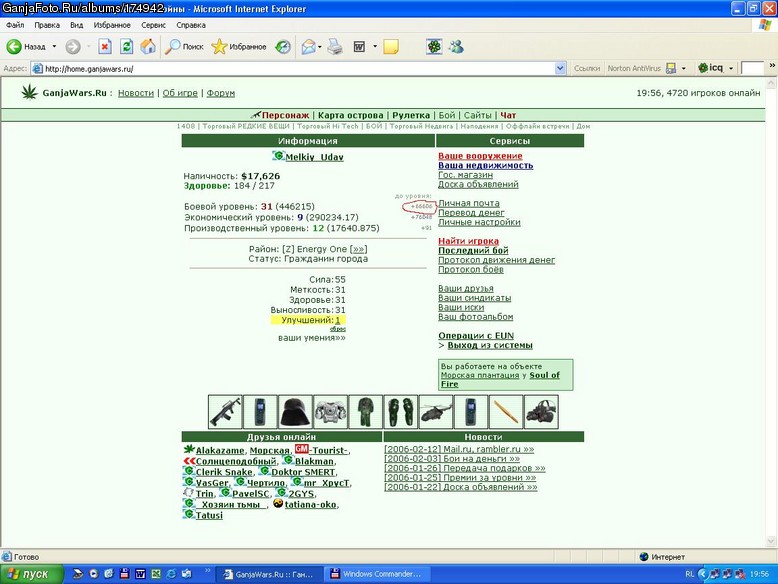Open Favorites (Избранное) star button
778x584 pixels.
point(239,47)
